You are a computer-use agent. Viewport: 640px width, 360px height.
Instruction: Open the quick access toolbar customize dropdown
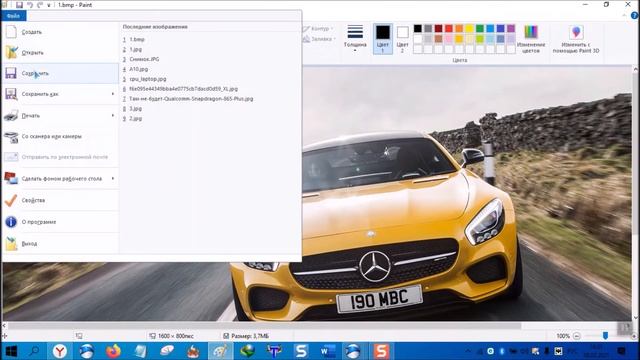49,5
